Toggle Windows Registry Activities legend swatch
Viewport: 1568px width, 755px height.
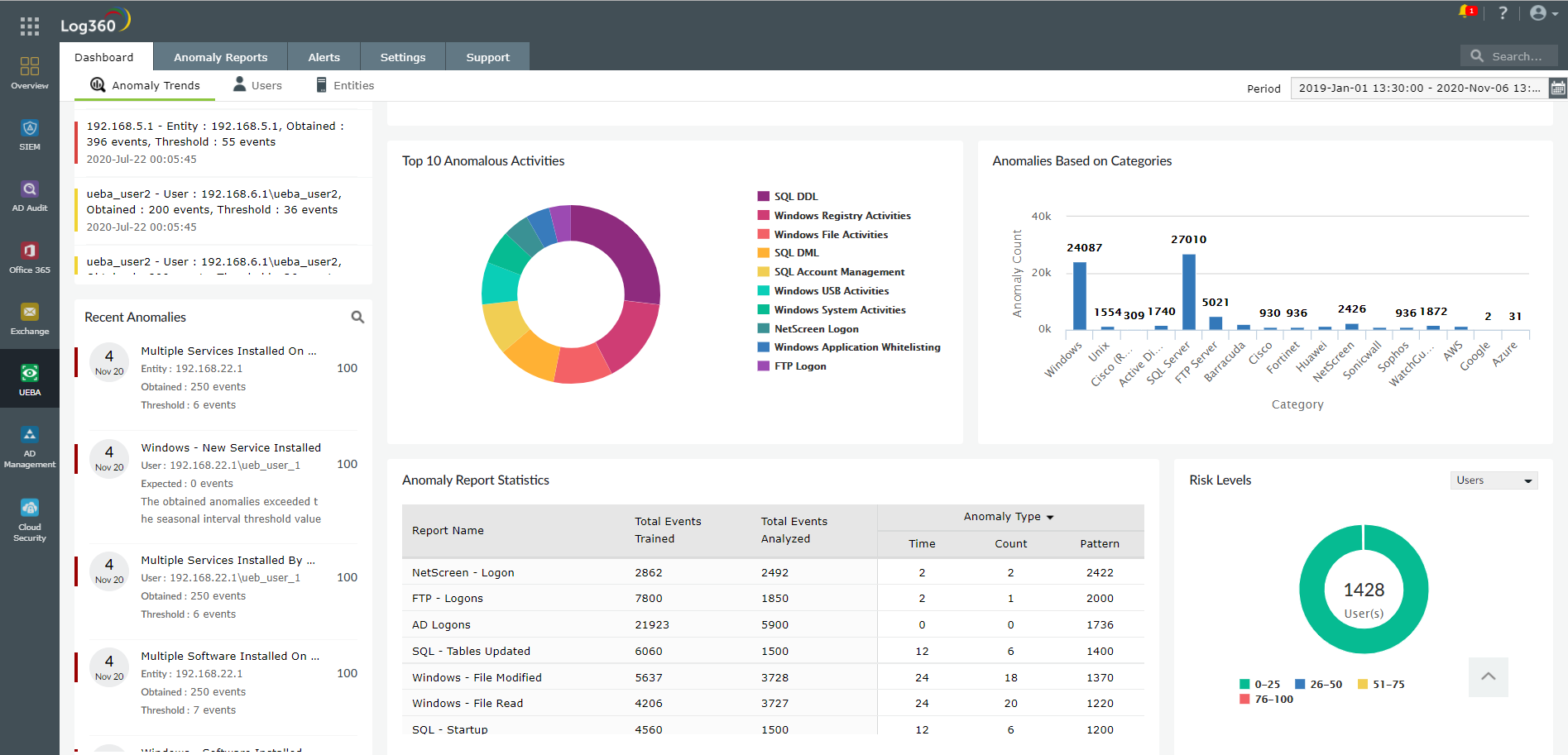pos(764,215)
